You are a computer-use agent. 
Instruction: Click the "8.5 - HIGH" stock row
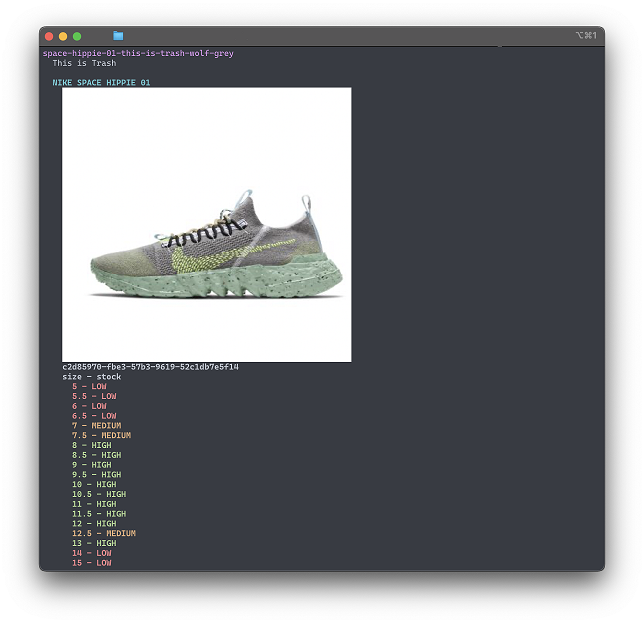[x=97, y=455]
